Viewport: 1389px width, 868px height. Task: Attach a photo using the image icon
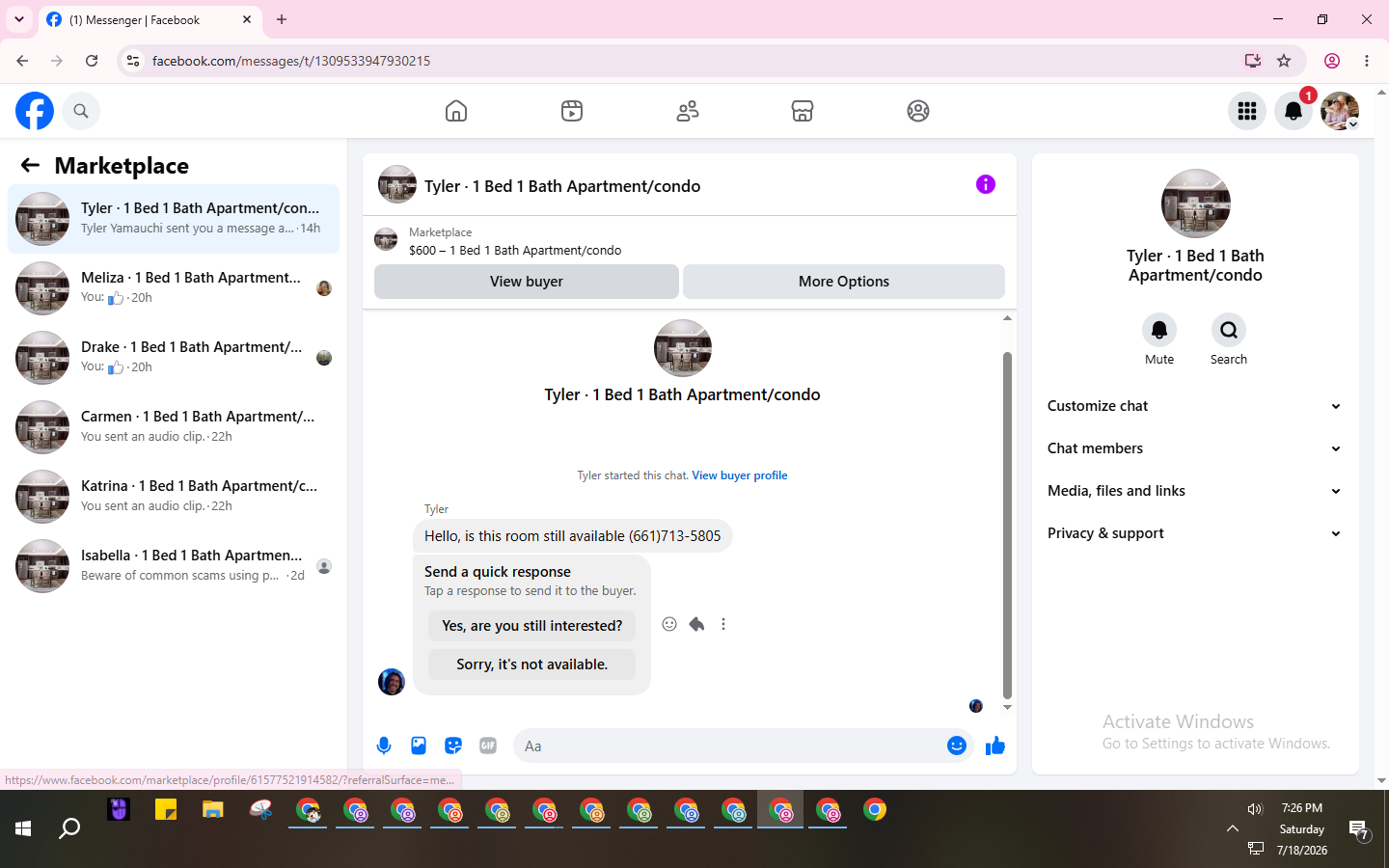419,746
